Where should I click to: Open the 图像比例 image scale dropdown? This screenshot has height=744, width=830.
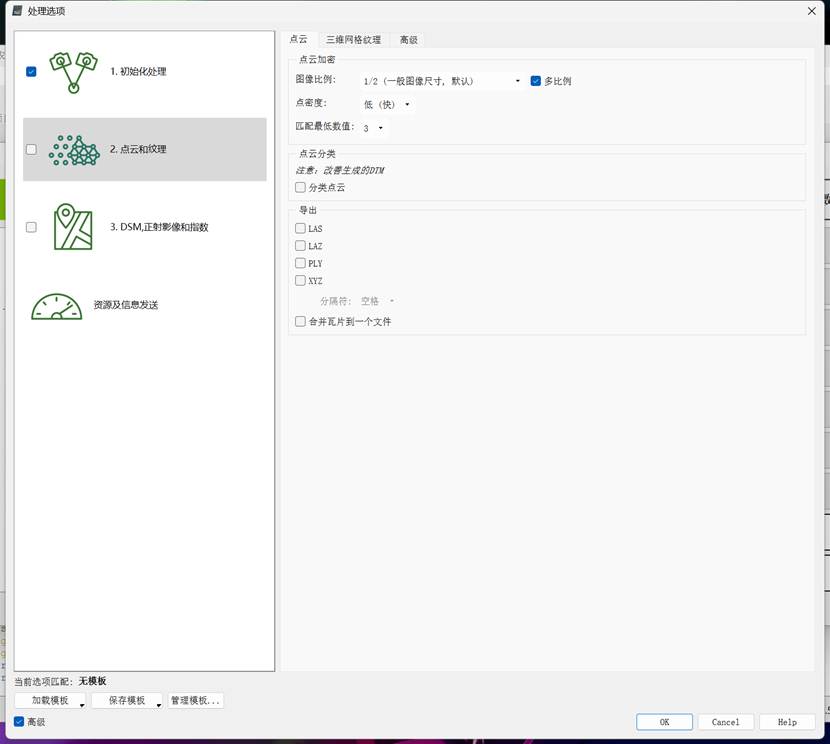point(442,81)
